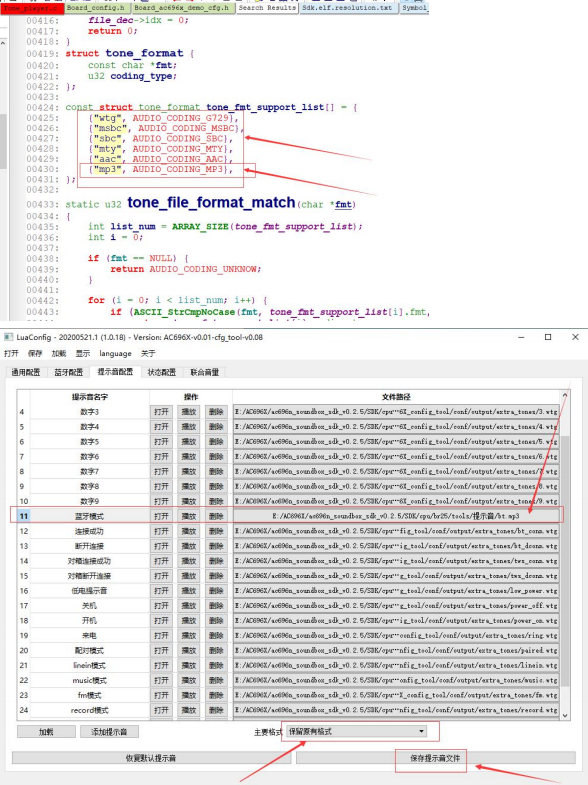Select the 对箱断开连接 tone name cell
This screenshot has height=785, width=588.
click(x=90, y=576)
